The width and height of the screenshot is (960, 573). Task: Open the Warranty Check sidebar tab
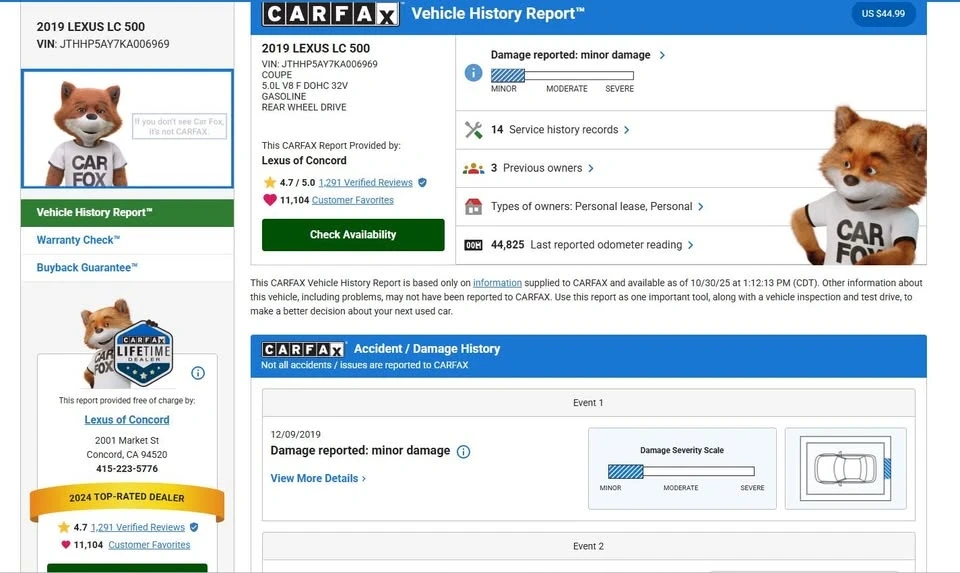tap(127, 240)
